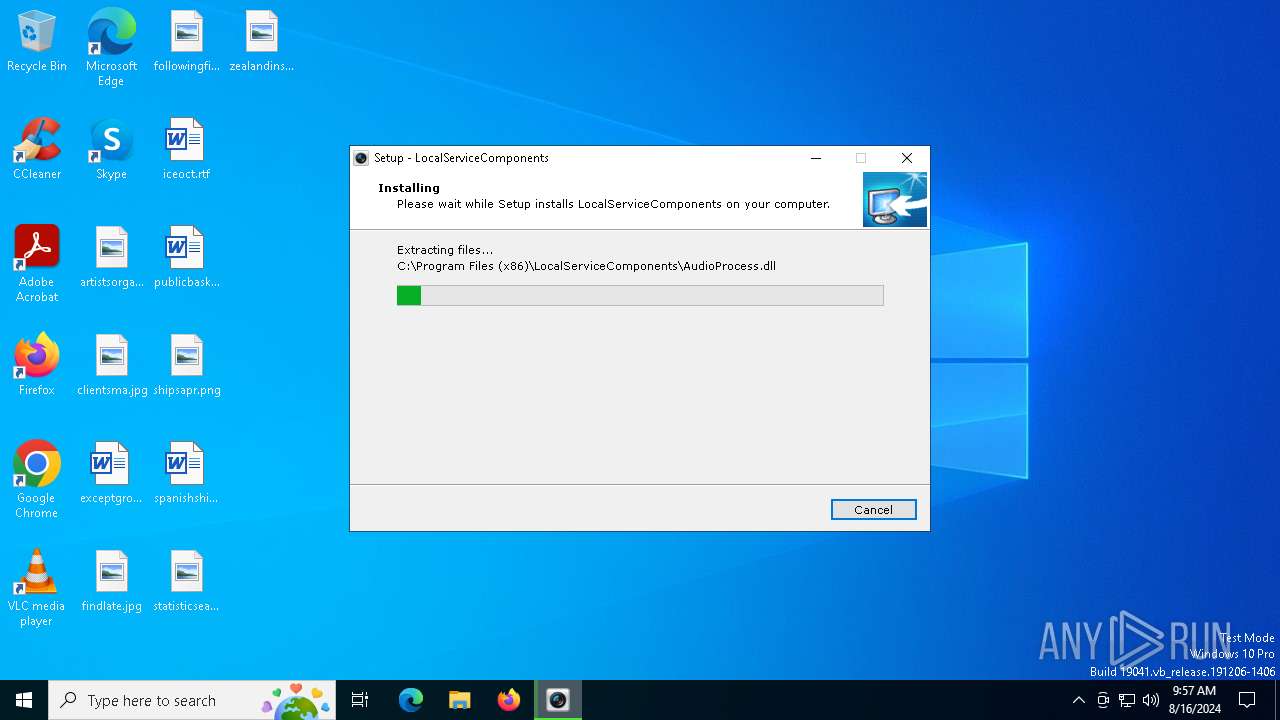Click the Setup app taskbar button
1280x720 pixels.
coord(558,700)
